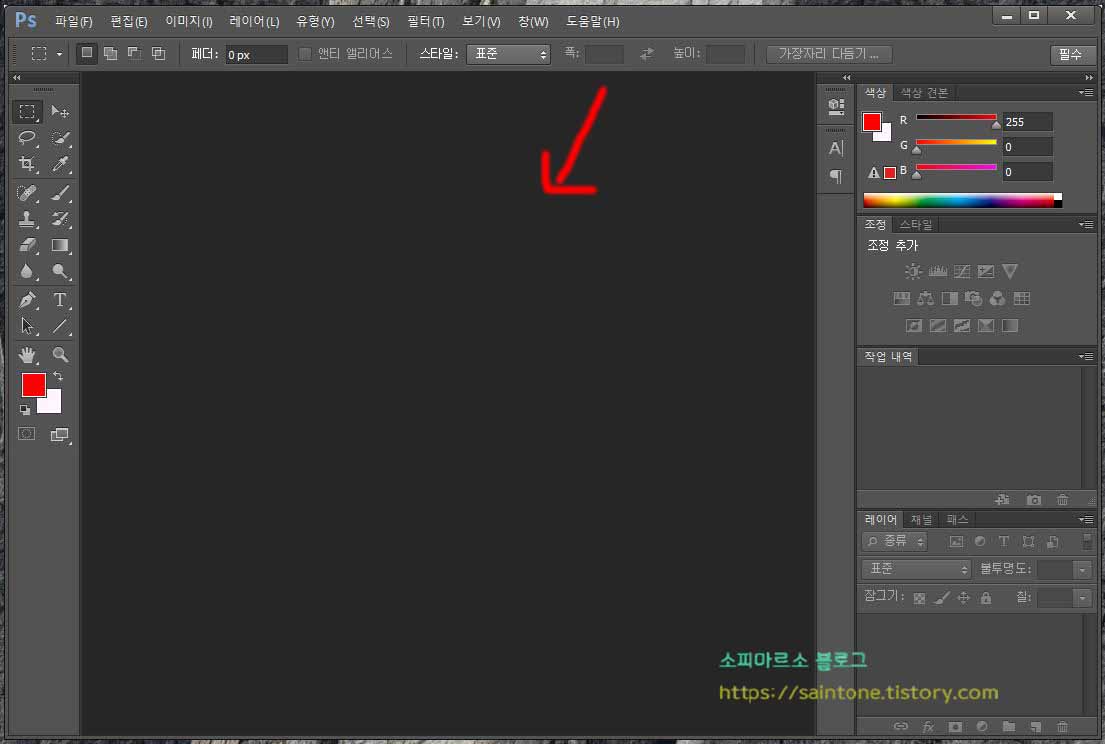
Task: Open the layer blend mode 표준 dropdown
Action: (916, 569)
